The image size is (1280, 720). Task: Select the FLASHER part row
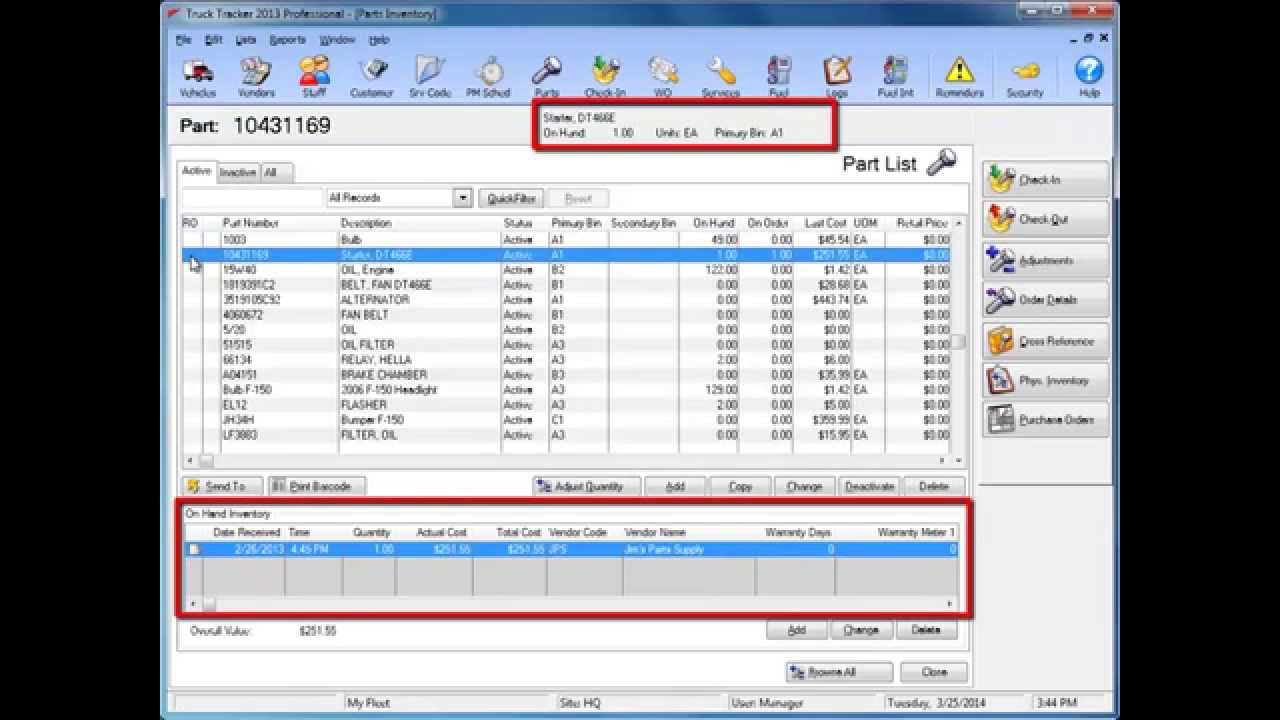pos(566,405)
